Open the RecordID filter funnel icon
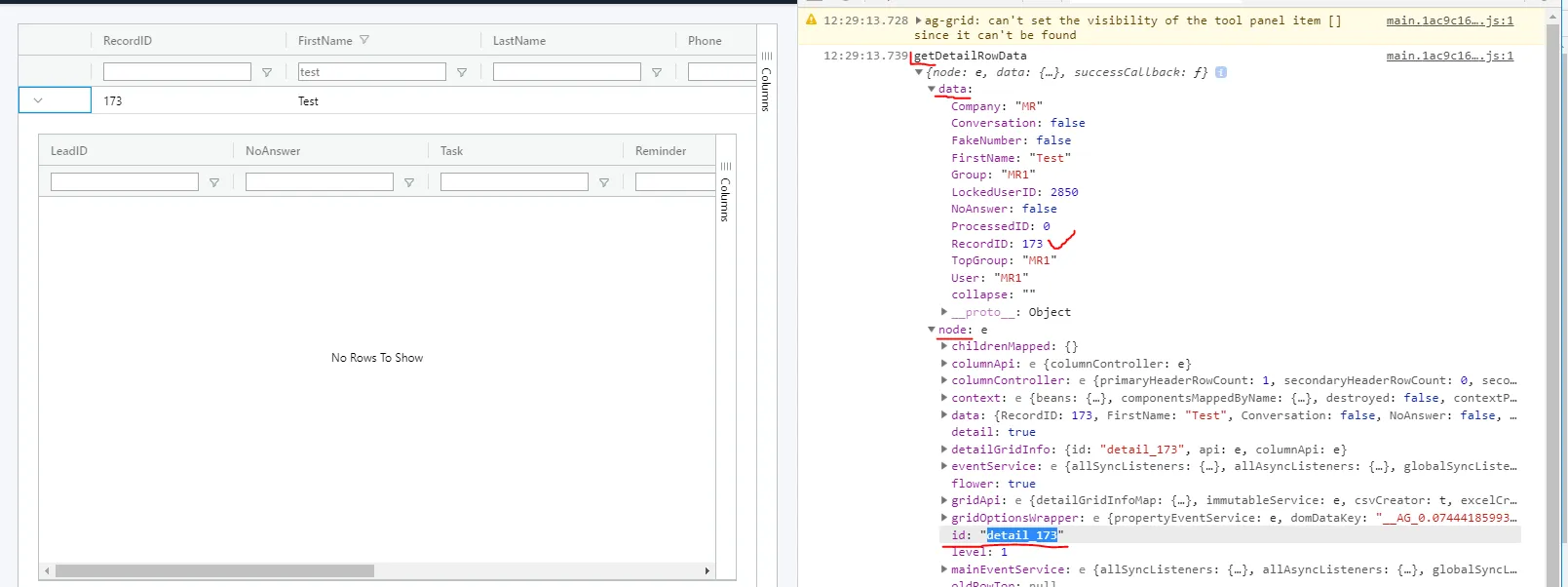This screenshot has height=587, width=1568. tap(267, 72)
